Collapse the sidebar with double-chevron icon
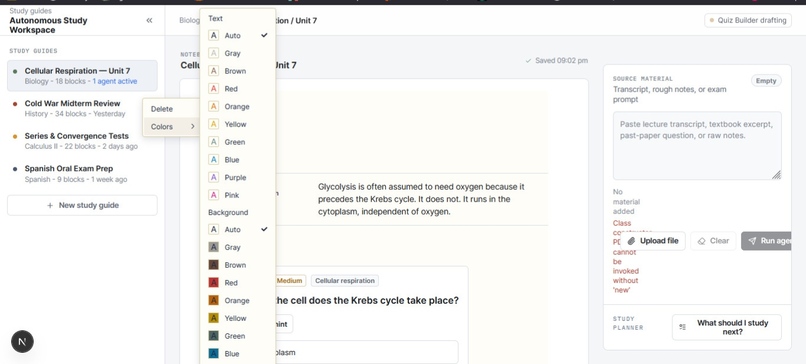This screenshot has height=364, width=806. coord(149,21)
